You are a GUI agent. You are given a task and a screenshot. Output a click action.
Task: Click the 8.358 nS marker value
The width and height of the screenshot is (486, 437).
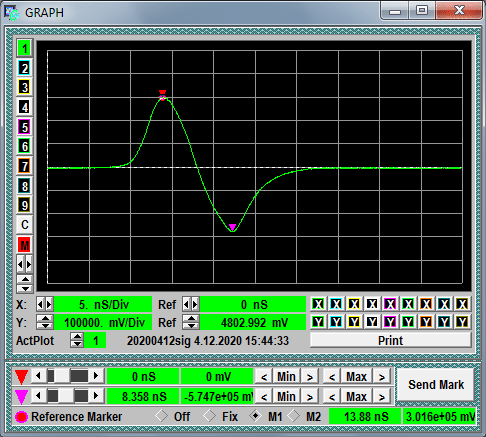(x=144, y=396)
